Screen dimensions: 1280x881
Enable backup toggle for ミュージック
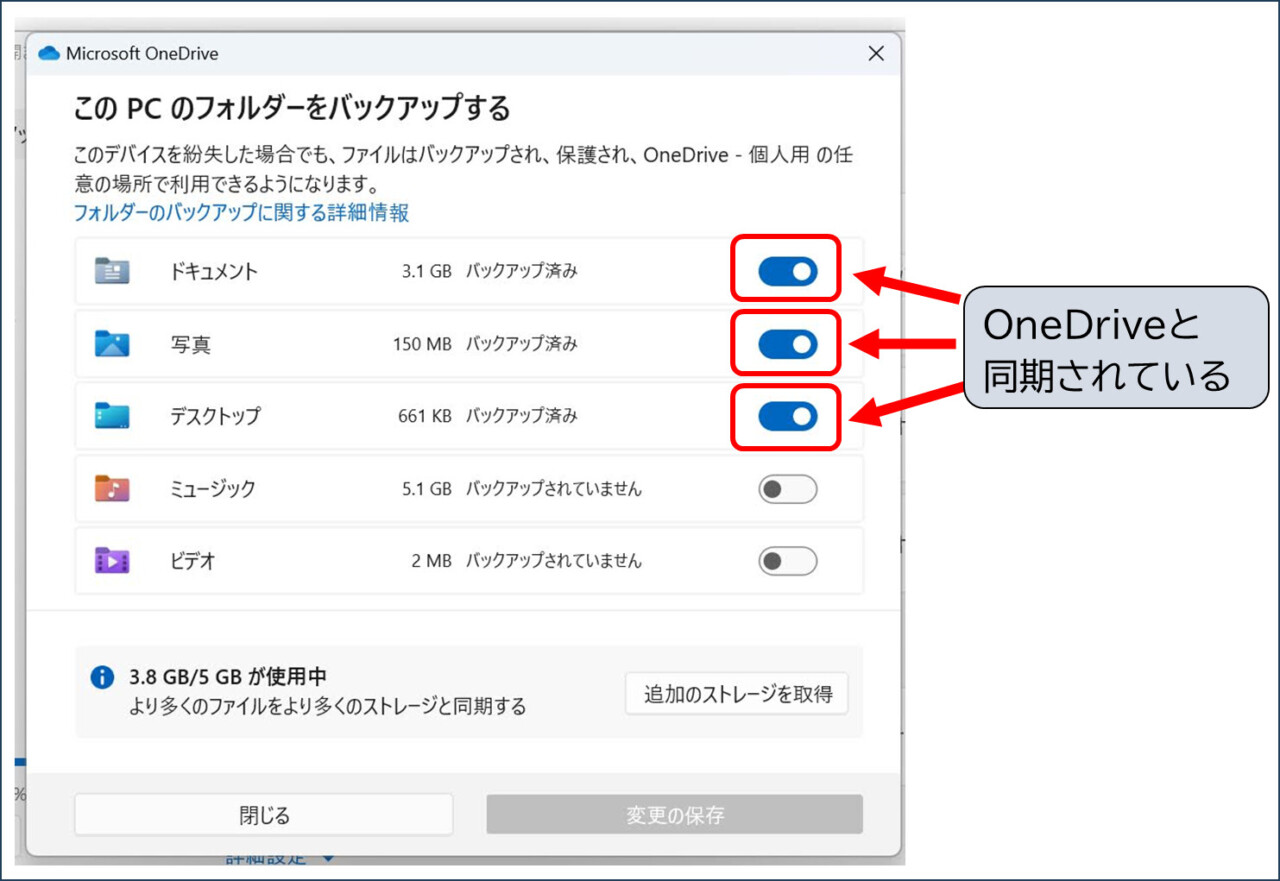pos(787,489)
